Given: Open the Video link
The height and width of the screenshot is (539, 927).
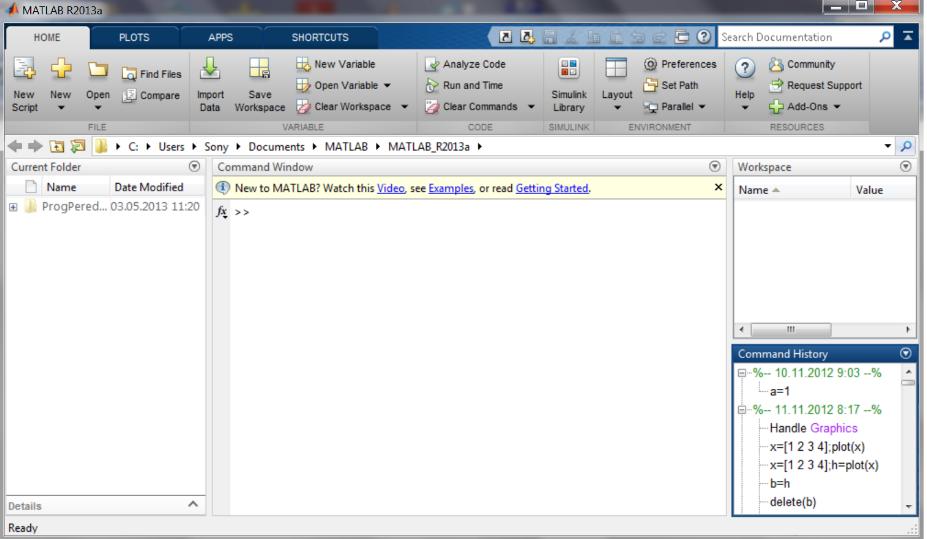Looking at the screenshot, I should [391, 188].
